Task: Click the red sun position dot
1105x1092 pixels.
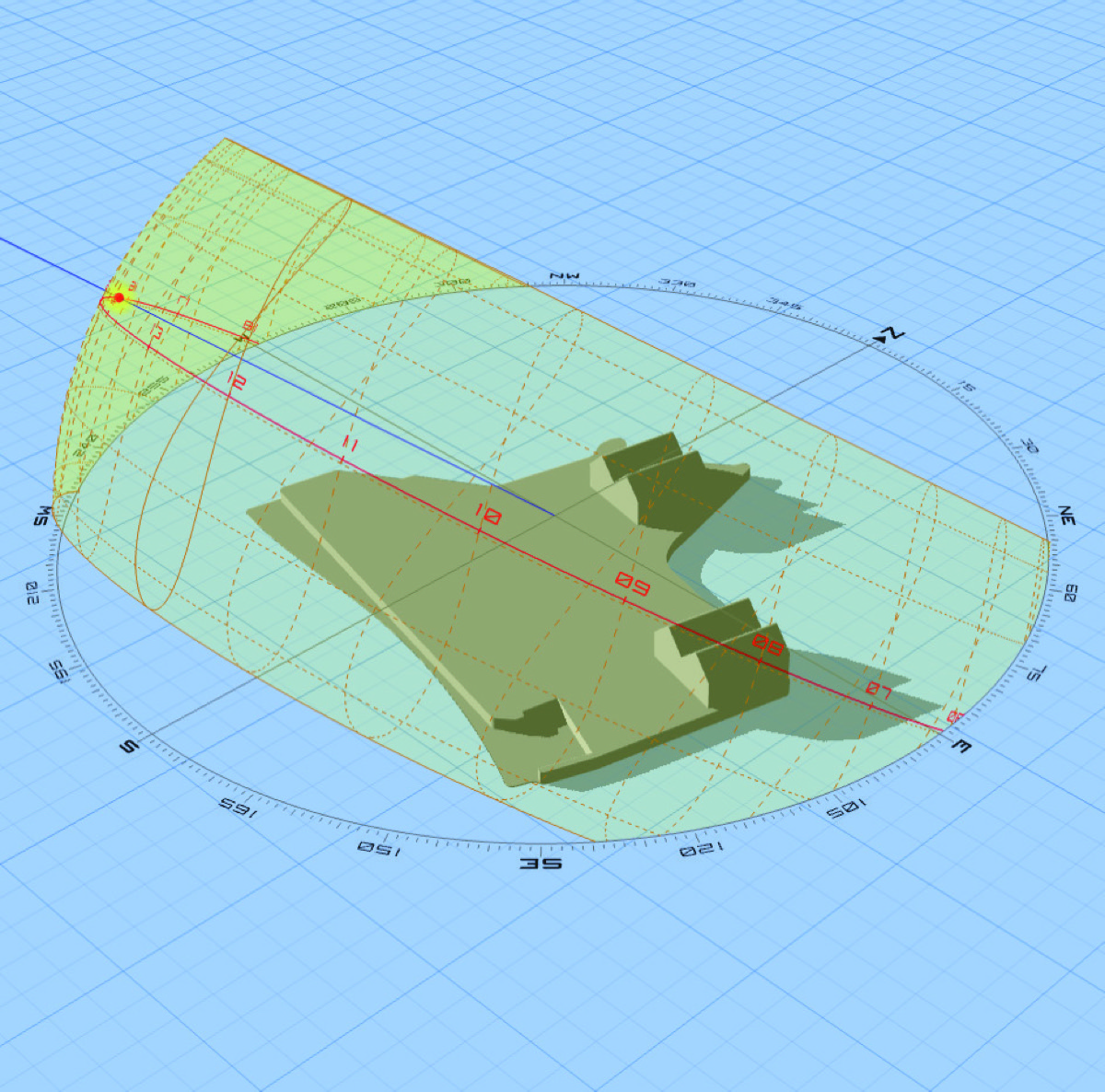Action: click(x=119, y=297)
